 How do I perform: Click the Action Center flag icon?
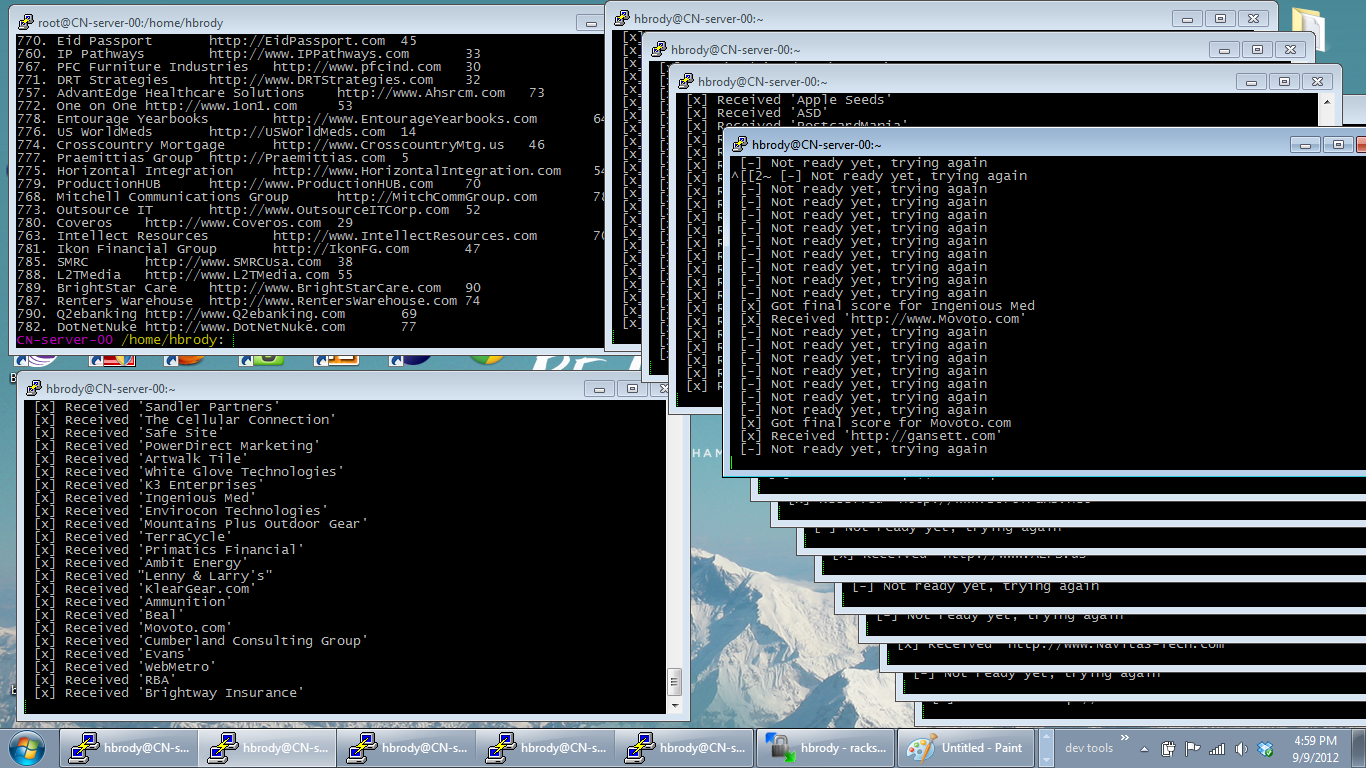tap(1192, 748)
